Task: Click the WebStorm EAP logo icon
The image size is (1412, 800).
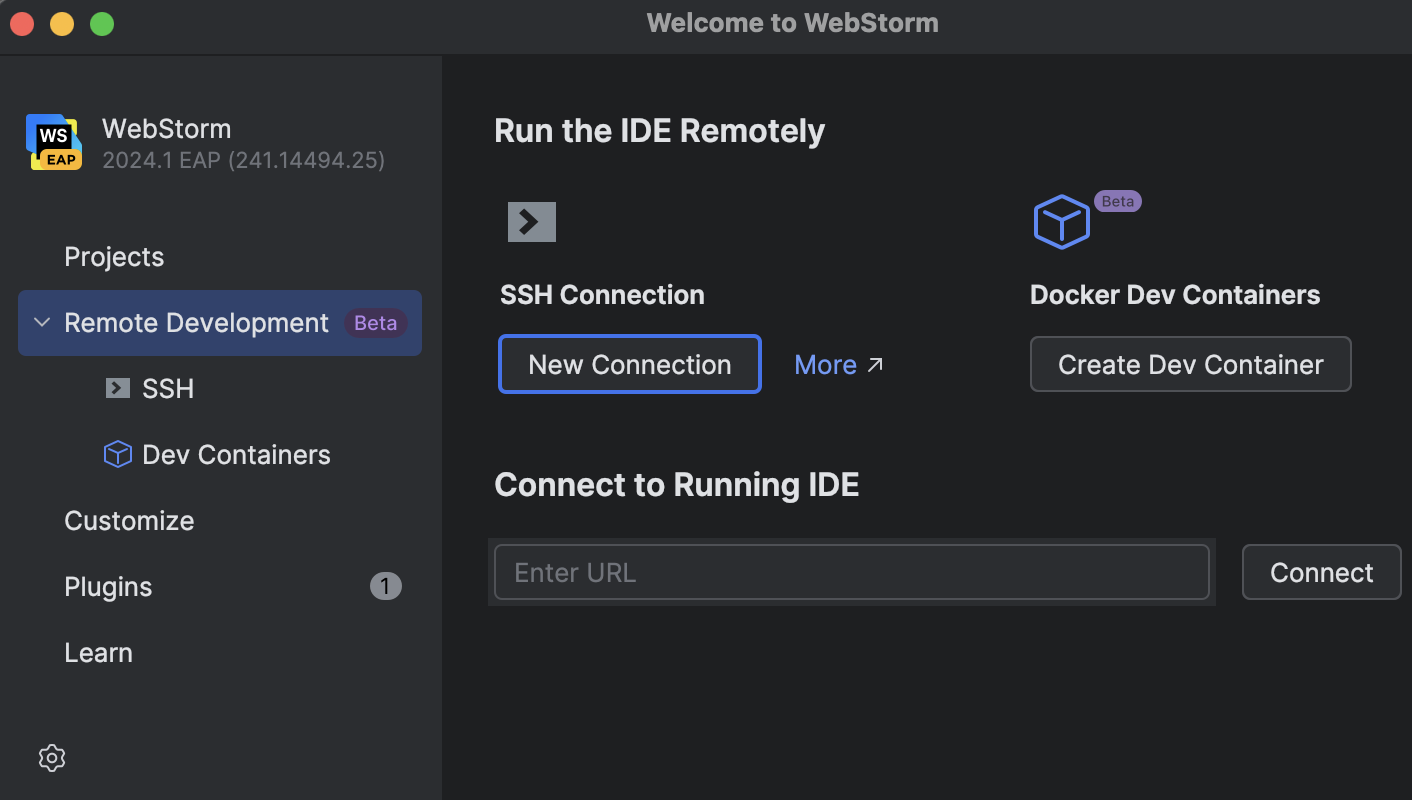Action: 54,141
